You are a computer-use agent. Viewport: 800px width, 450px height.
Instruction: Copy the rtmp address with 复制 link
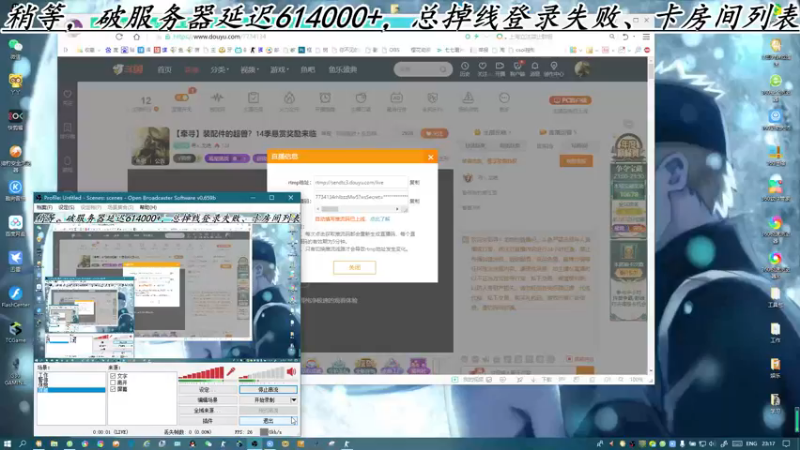pos(415,182)
